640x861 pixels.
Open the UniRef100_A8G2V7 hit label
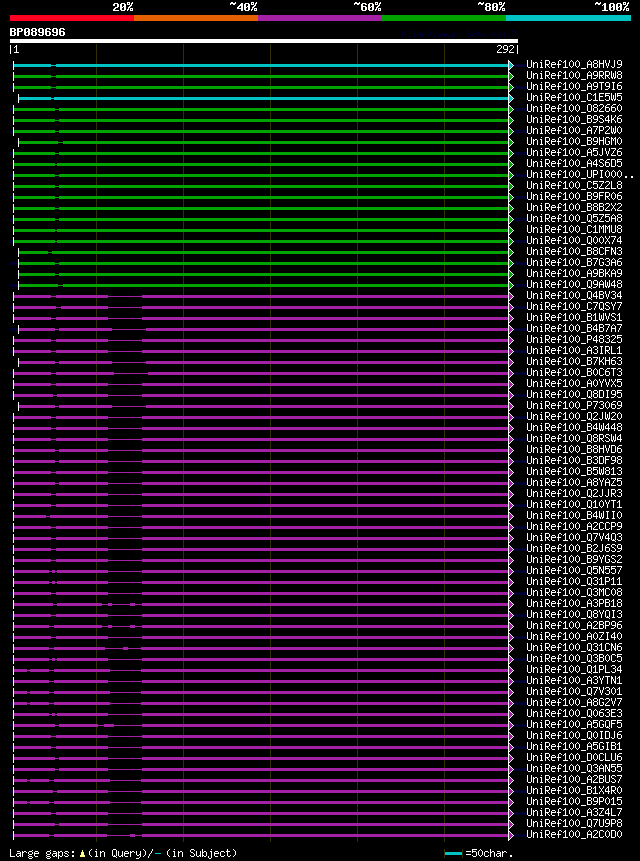click(574, 702)
